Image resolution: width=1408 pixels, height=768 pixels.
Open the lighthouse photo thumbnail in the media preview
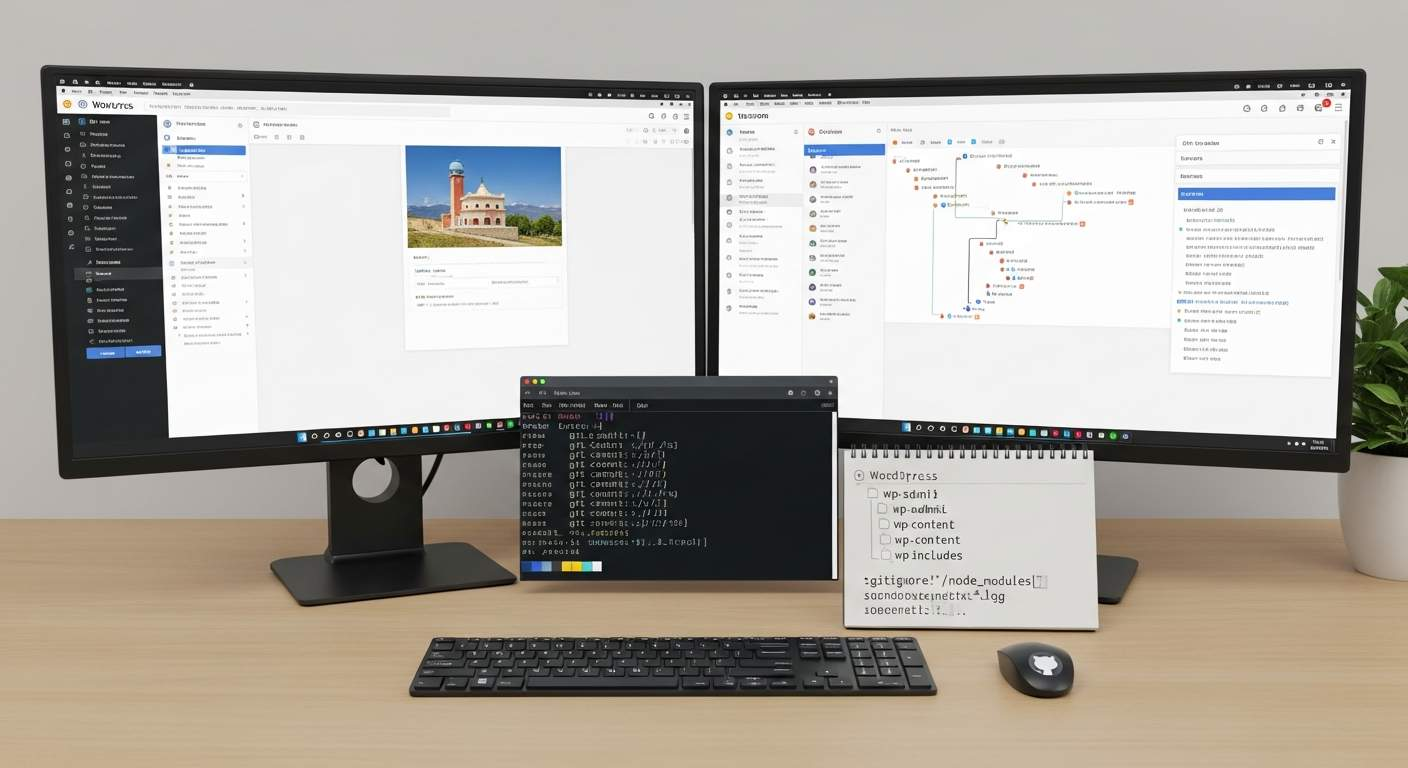484,198
